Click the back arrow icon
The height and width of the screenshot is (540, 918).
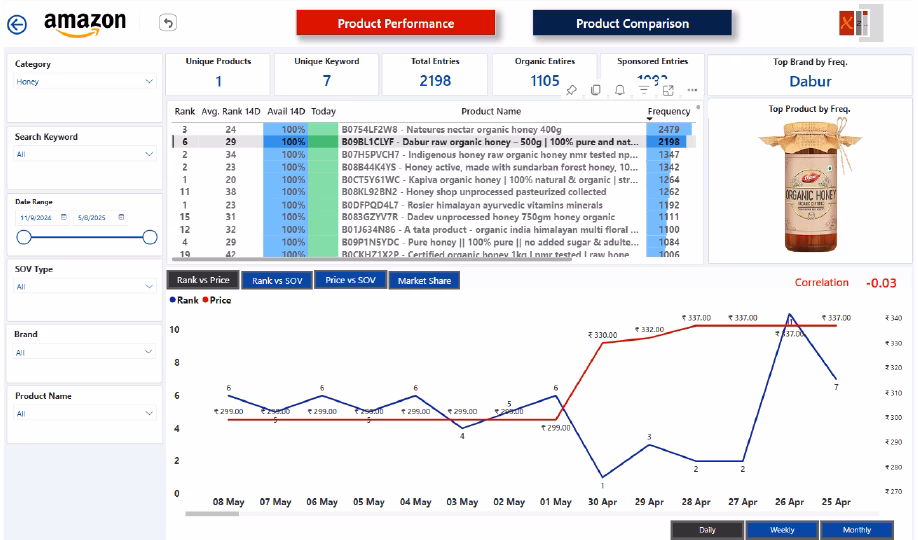[x=17, y=24]
